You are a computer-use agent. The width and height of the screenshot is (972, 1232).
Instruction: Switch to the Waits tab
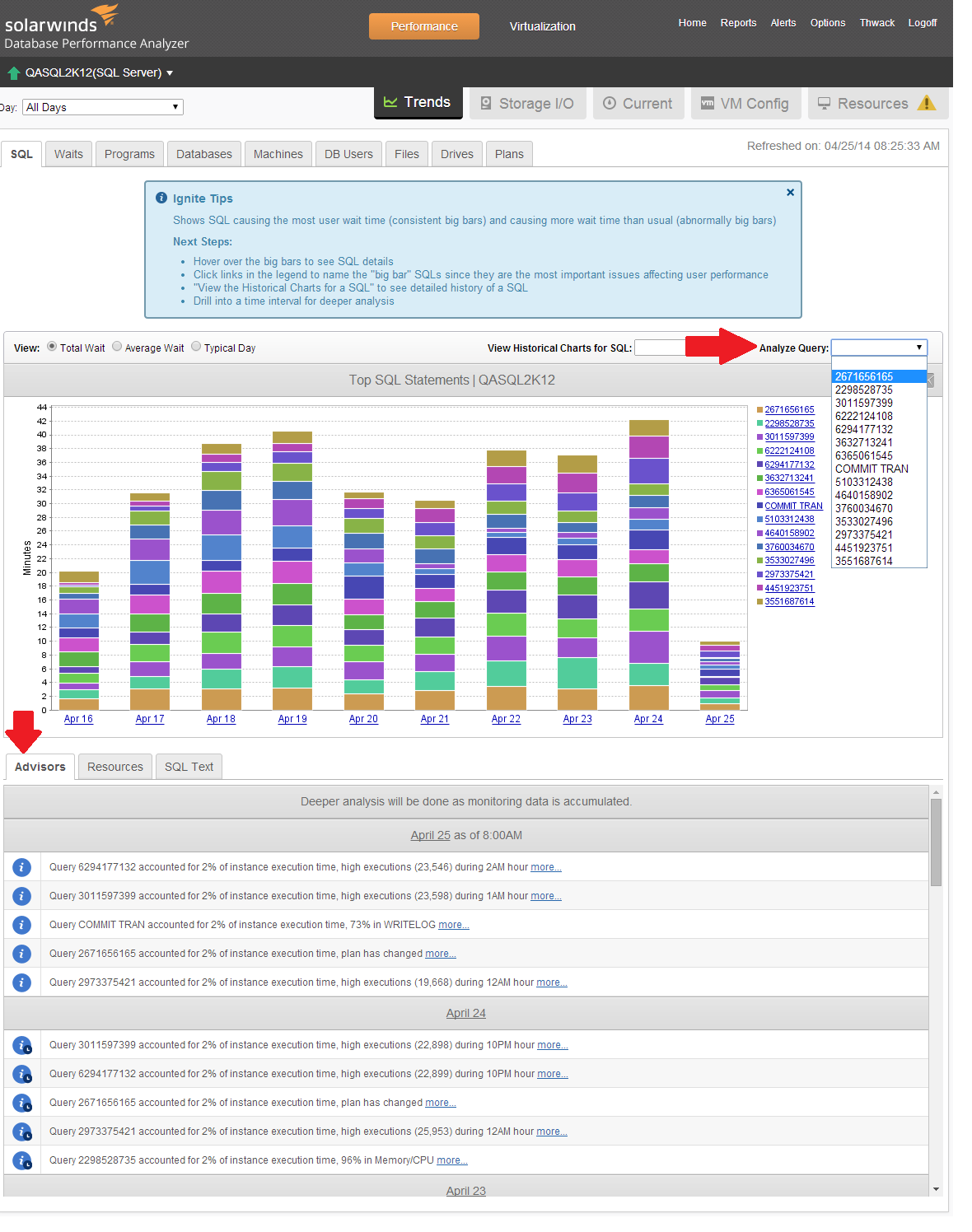click(x=68, y=153)
